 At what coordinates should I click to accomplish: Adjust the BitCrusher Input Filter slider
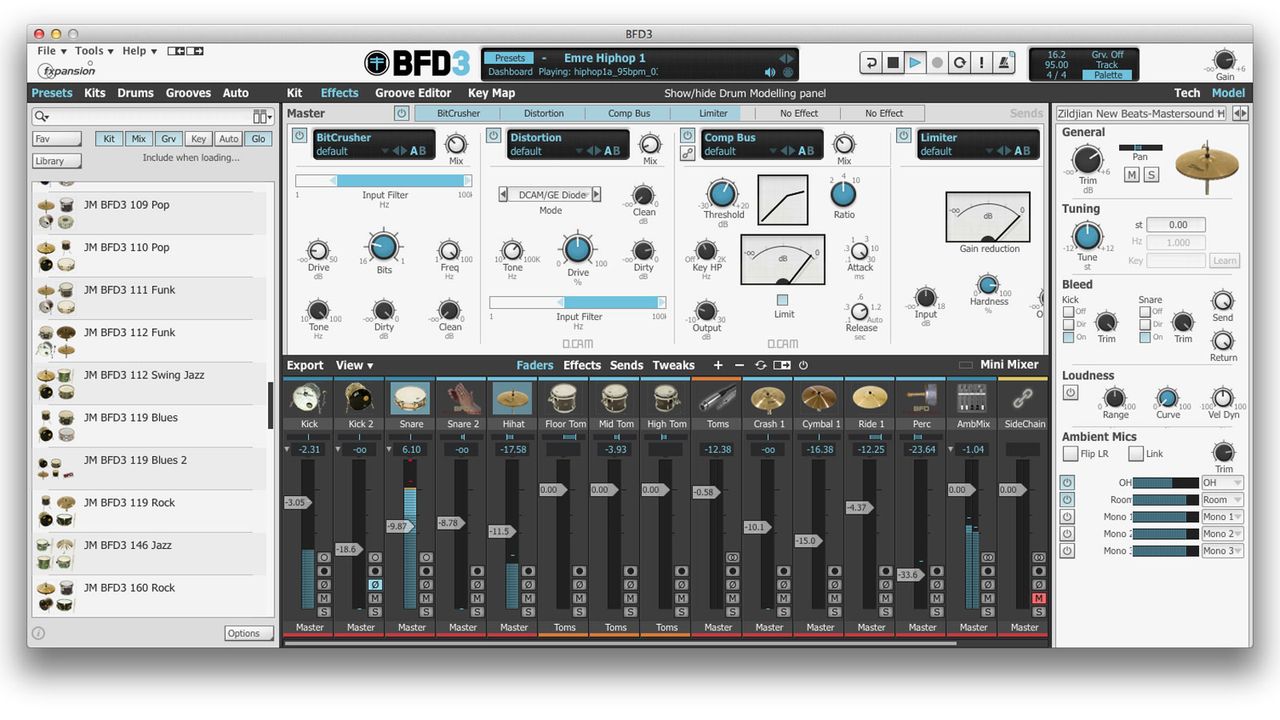pyautogui.click(x=384, y=180)
